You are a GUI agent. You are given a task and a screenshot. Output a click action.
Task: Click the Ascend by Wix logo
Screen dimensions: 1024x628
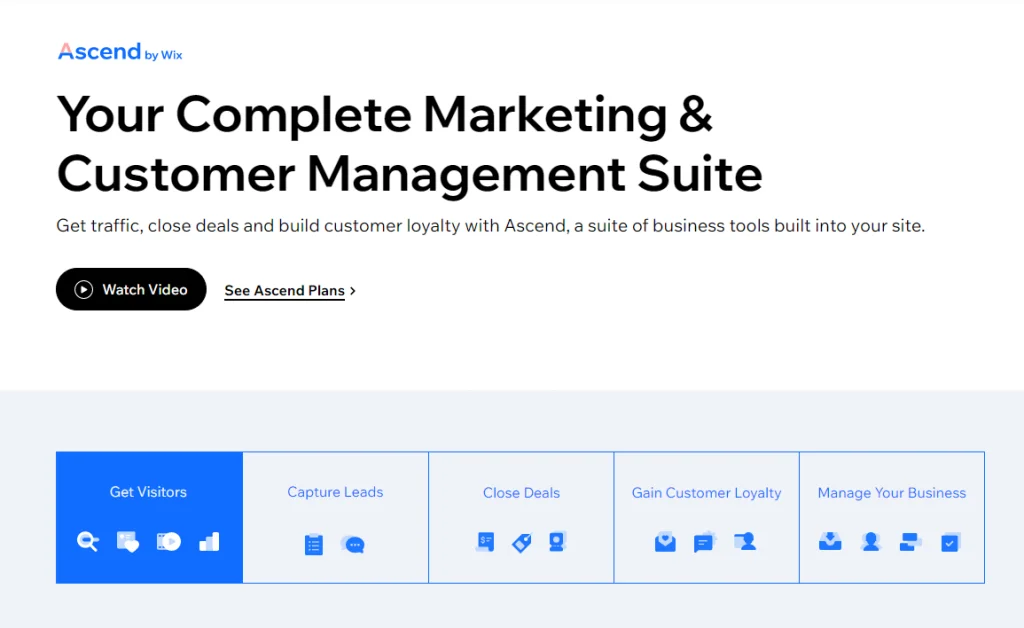tap(120, 52)
